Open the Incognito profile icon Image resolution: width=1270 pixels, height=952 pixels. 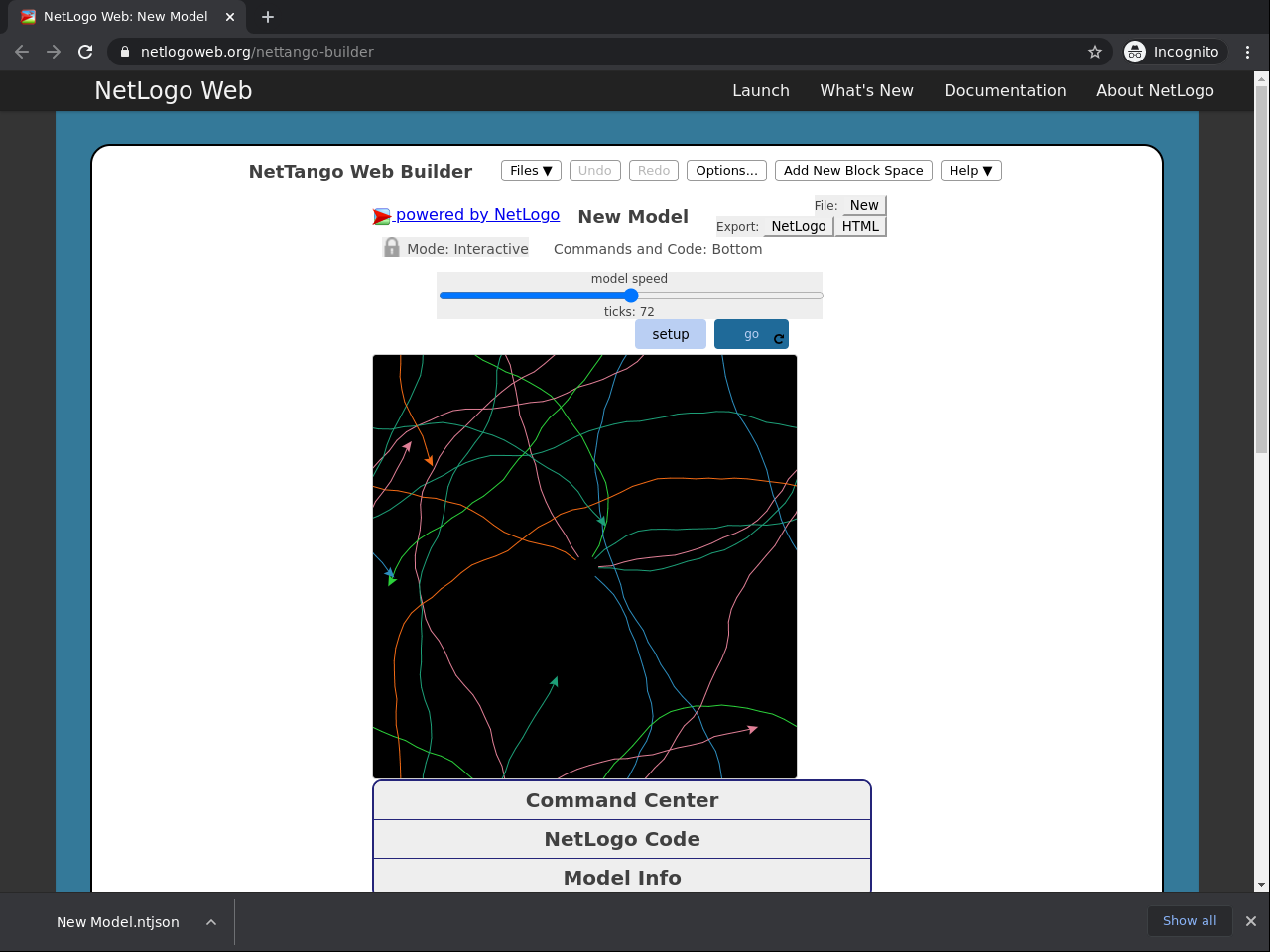coord(1135,52)
